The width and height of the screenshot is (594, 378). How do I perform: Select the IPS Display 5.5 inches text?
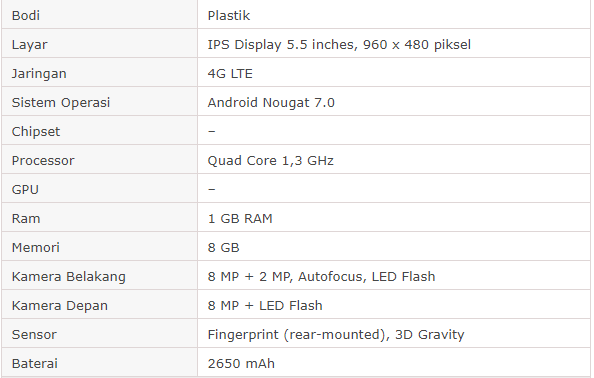pos(280,45)
